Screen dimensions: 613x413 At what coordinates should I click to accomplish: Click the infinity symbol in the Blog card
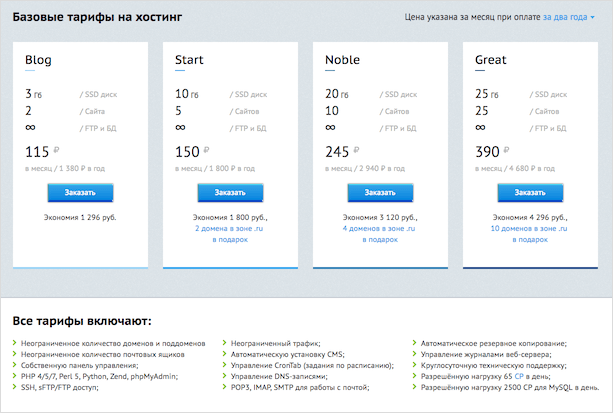pyautogui.click(x=30, y=127)
